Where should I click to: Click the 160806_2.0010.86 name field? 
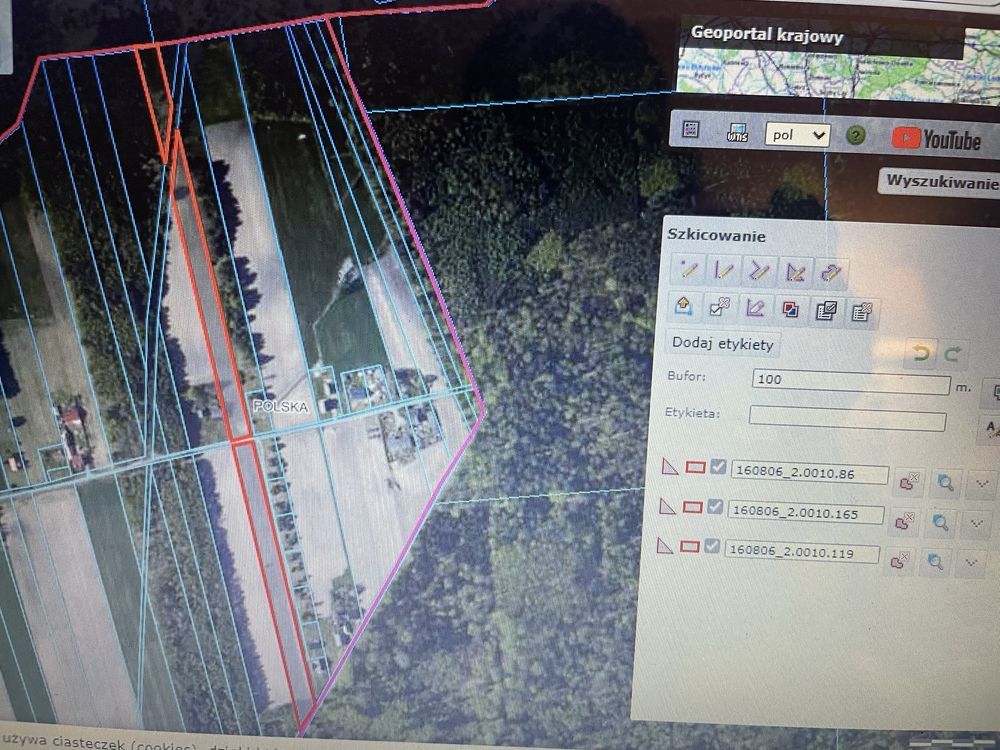pyautogui.click(x=809, y=473)
